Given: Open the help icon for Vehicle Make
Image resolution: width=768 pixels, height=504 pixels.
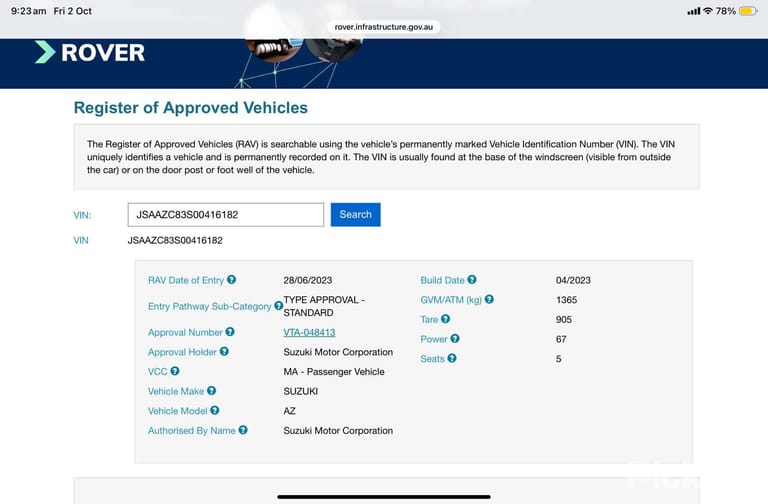Looking at the screenshot, I should point(211,391).
